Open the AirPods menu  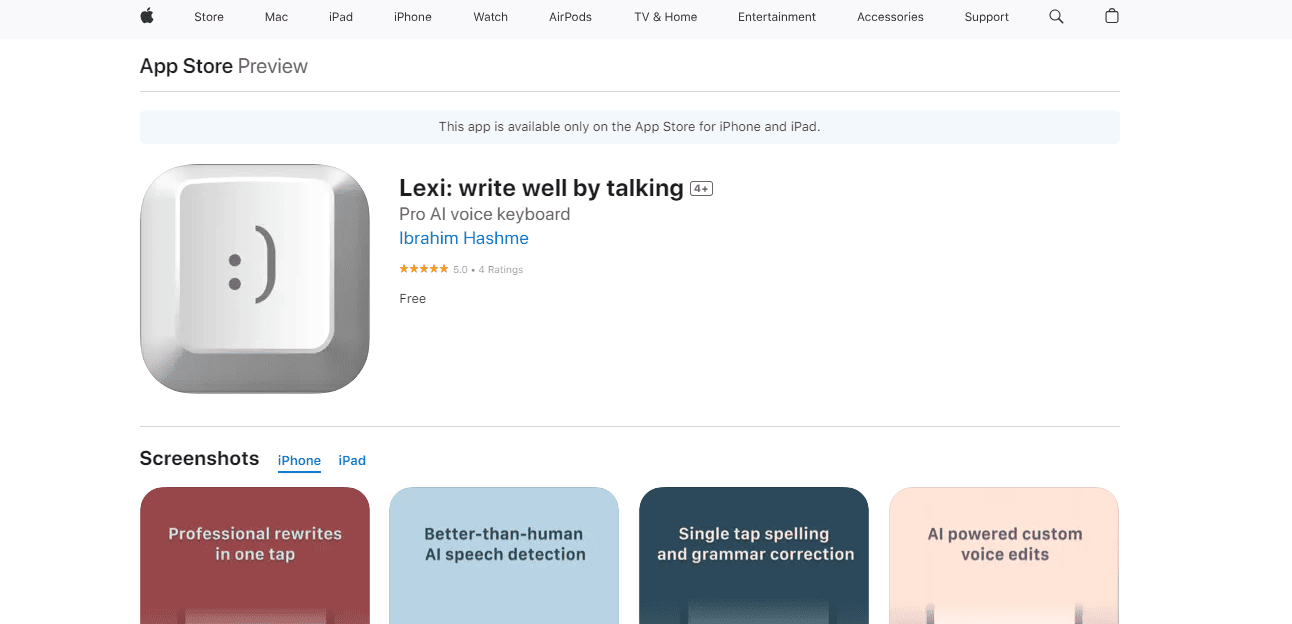pos(571,17)
